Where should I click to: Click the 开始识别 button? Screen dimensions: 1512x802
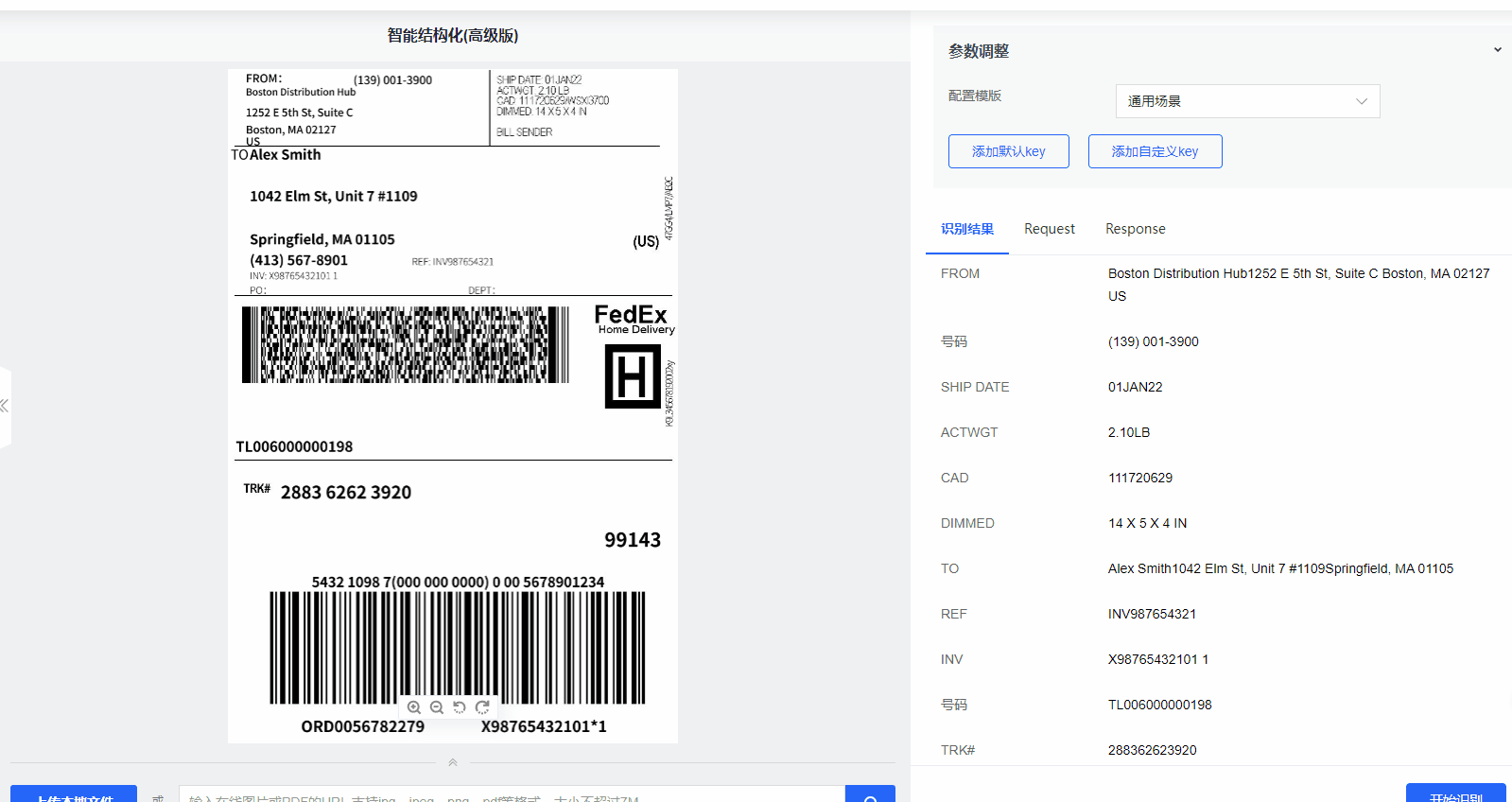click(1456, 793)
